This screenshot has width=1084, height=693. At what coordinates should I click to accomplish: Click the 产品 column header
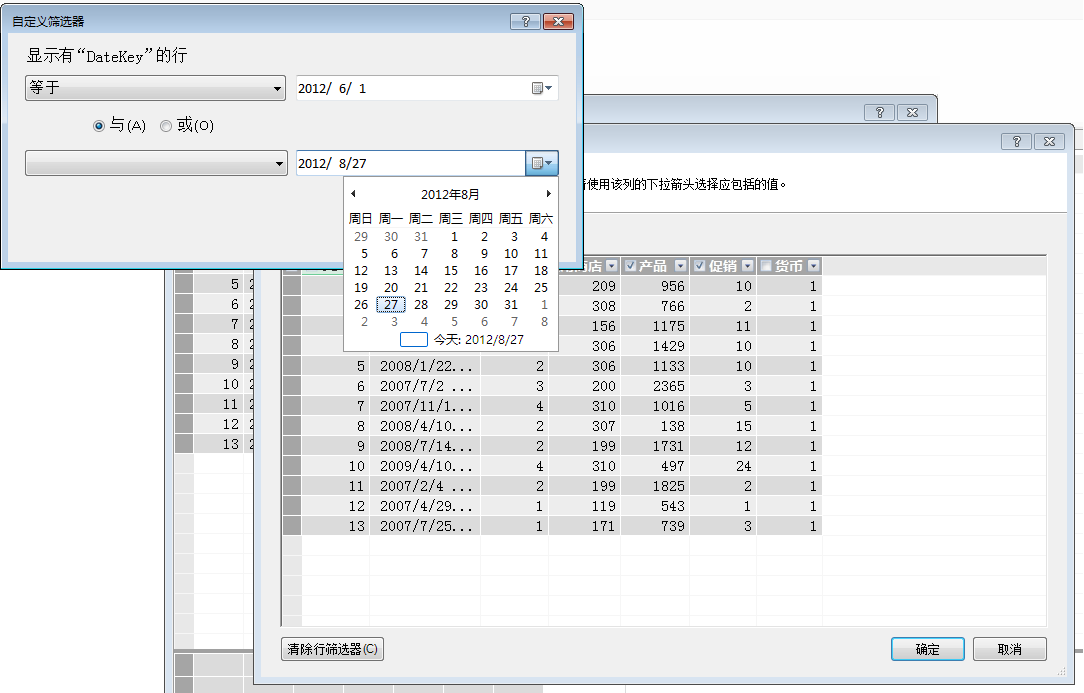pyautogui.click(x=653, y=266)
